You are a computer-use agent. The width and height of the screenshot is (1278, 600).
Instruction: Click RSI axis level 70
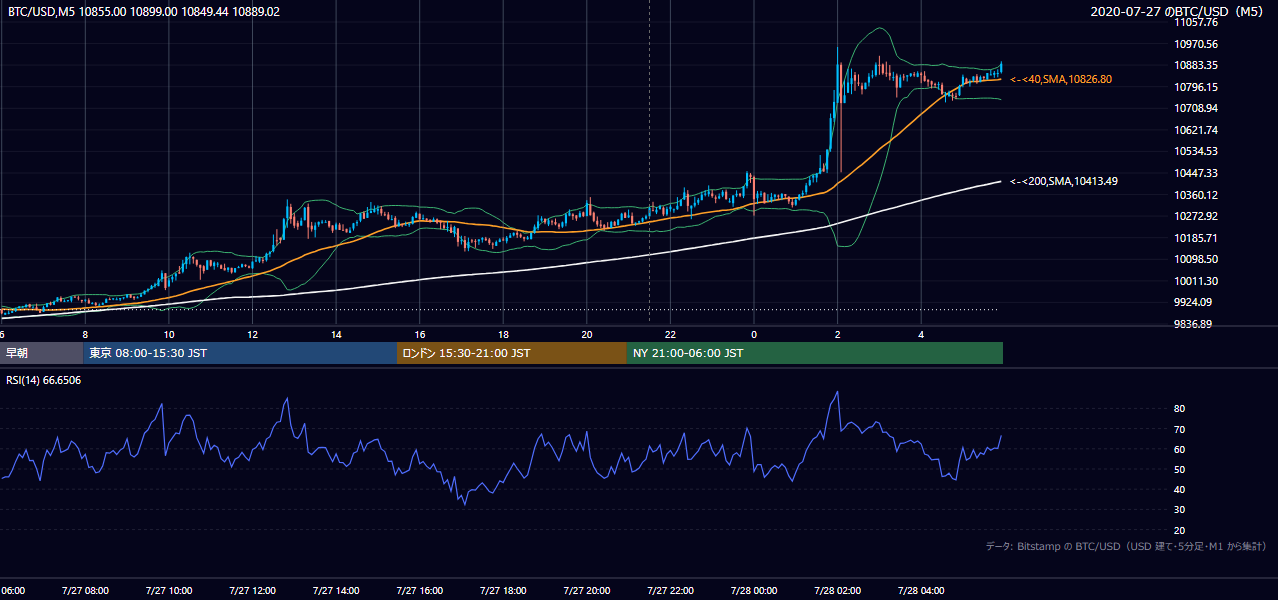click(1179, 429)
